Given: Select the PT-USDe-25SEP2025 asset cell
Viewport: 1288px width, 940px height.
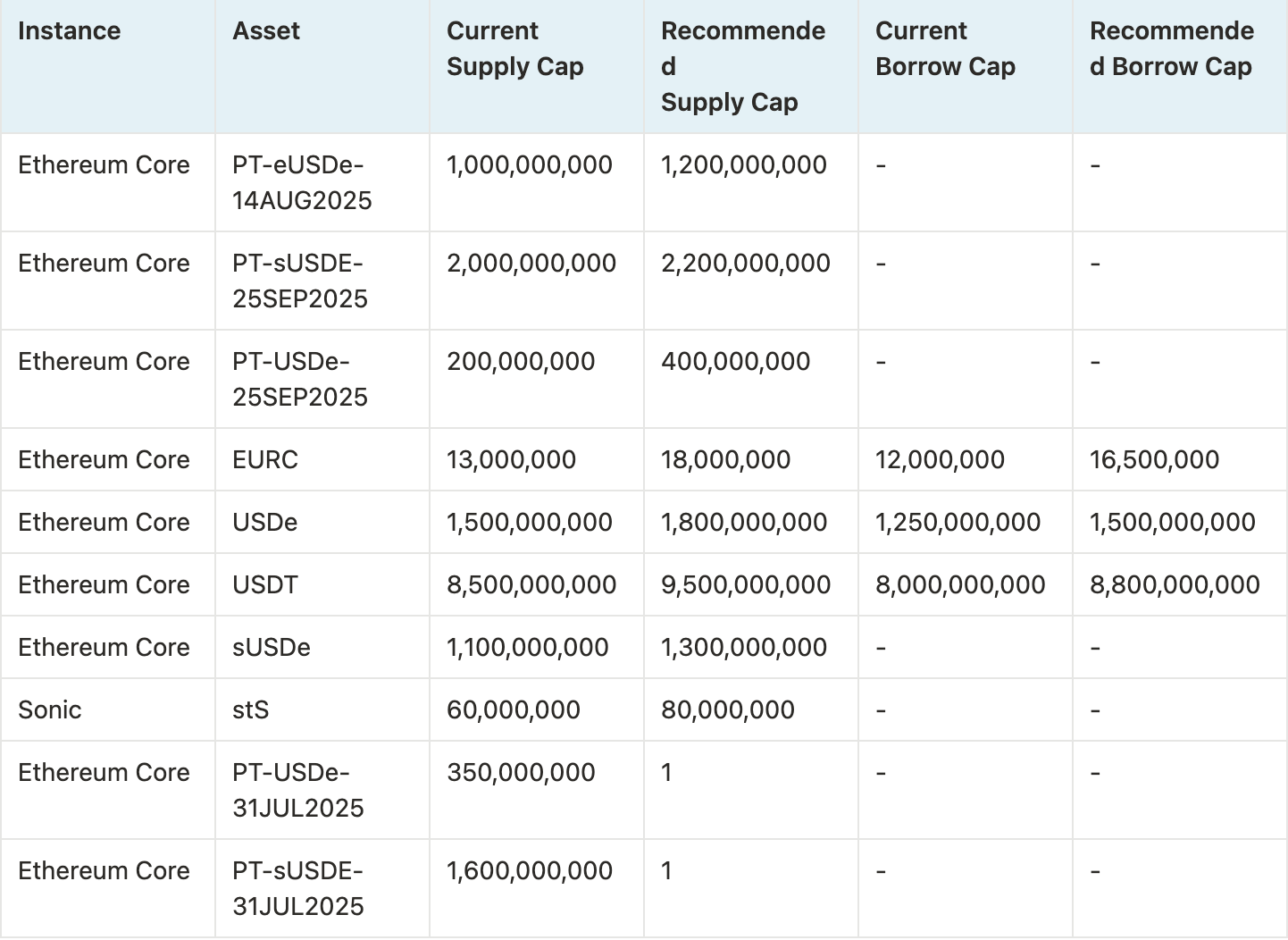Looking at the screenshot, I should (x=300, y=379).
